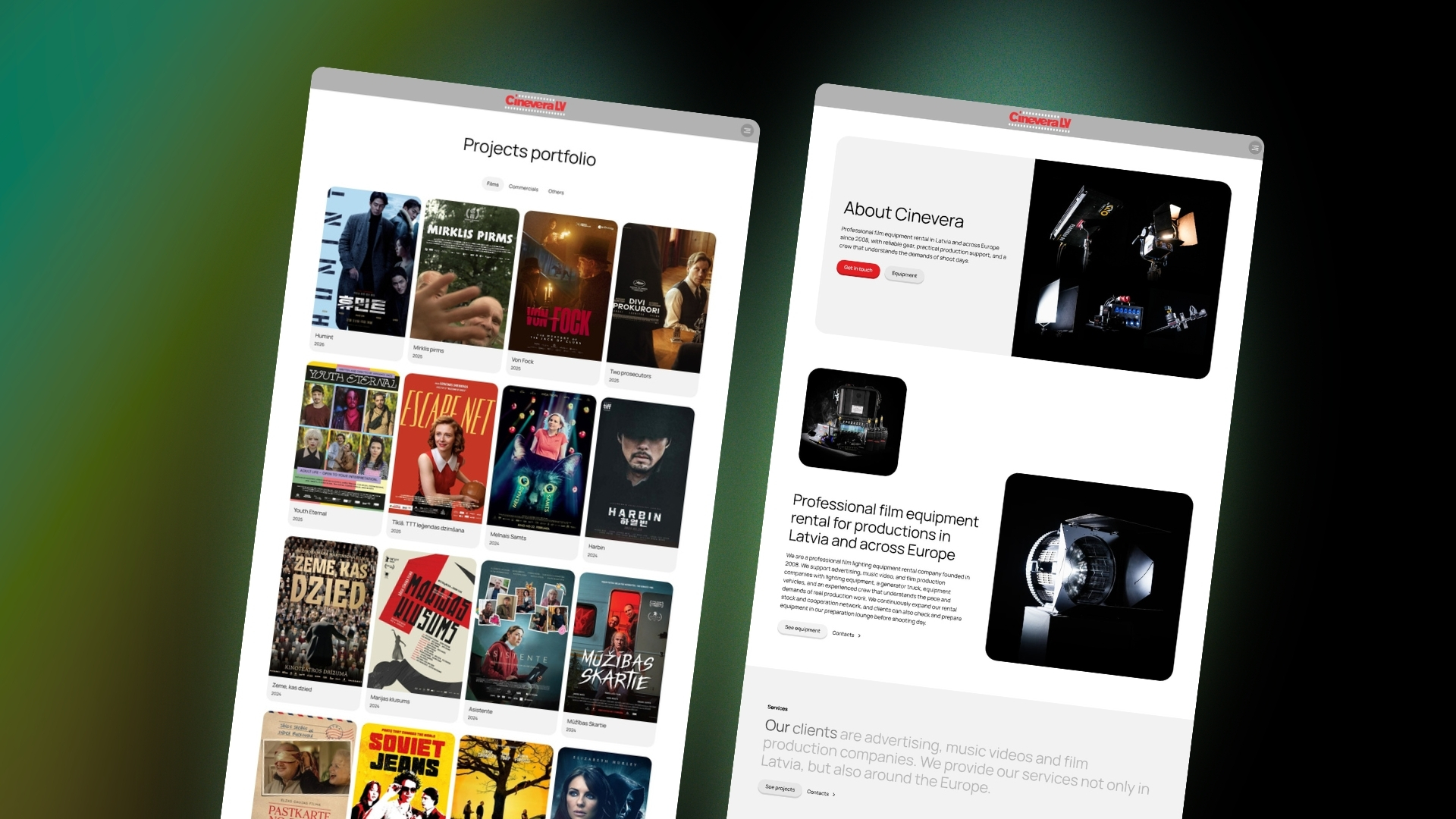This screenshot has width=1456, height=819.
Task: Switch to the Commercials tab
Action: click(x=523, y=188)
